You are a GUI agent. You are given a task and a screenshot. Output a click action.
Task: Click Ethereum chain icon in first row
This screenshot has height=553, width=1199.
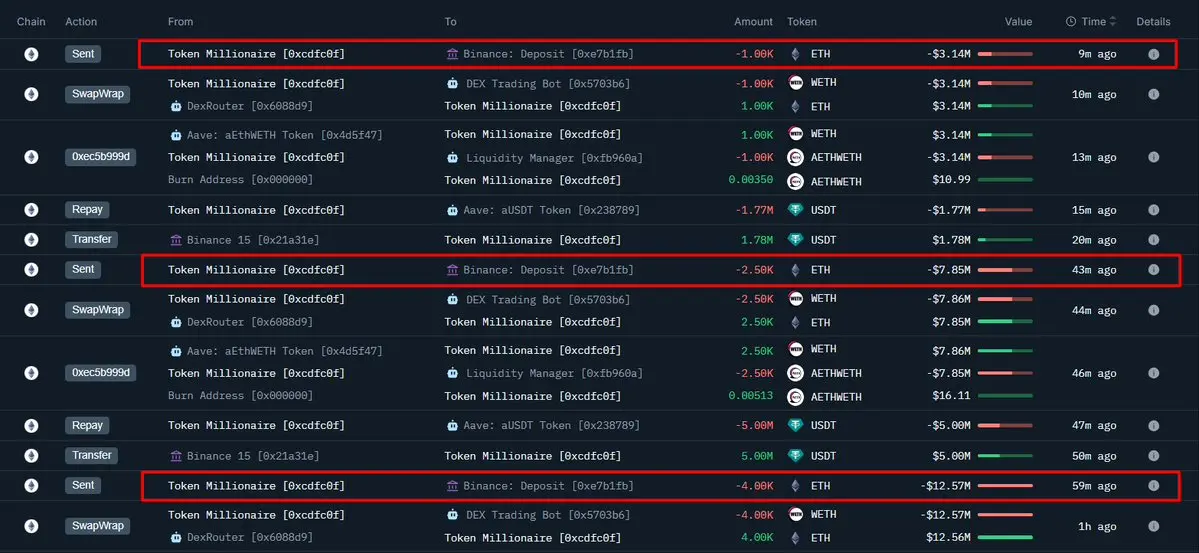click(31, 54)
